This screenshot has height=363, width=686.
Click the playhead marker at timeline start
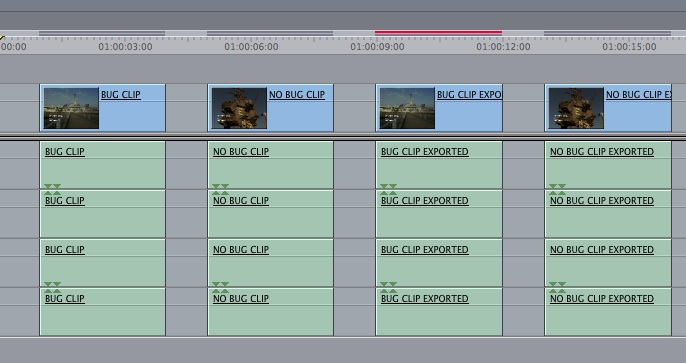(2, 38)
